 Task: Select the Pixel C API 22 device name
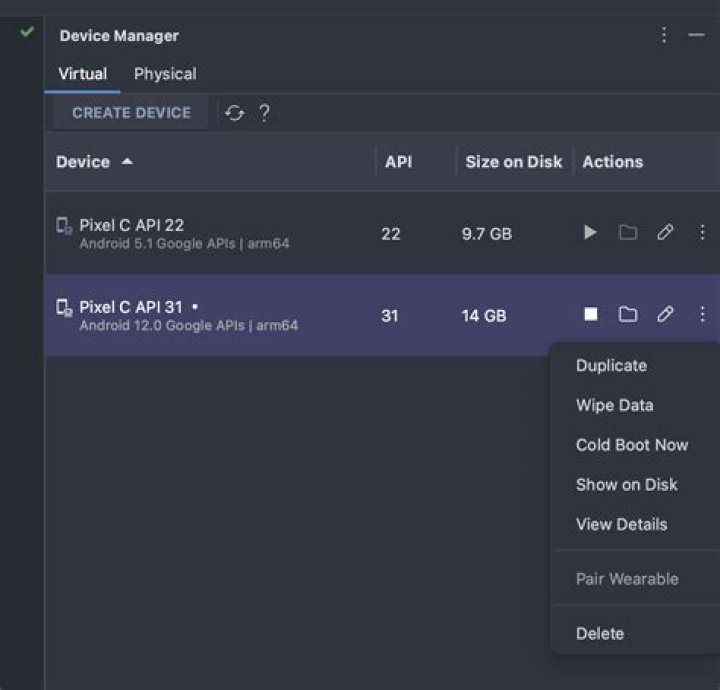pyautogui.click(x=132, y=225)
